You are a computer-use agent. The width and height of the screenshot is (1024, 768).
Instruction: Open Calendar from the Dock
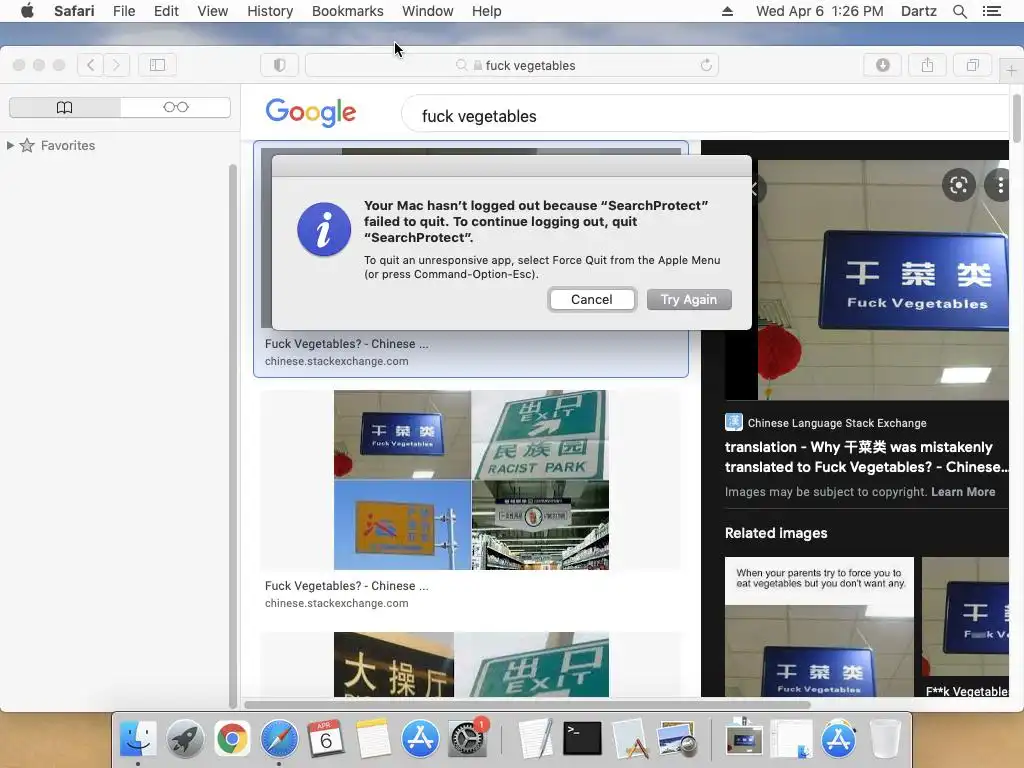[326, 739]
